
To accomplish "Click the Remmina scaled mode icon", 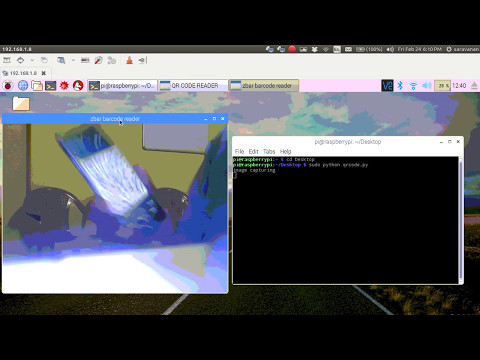I will 20,60.
